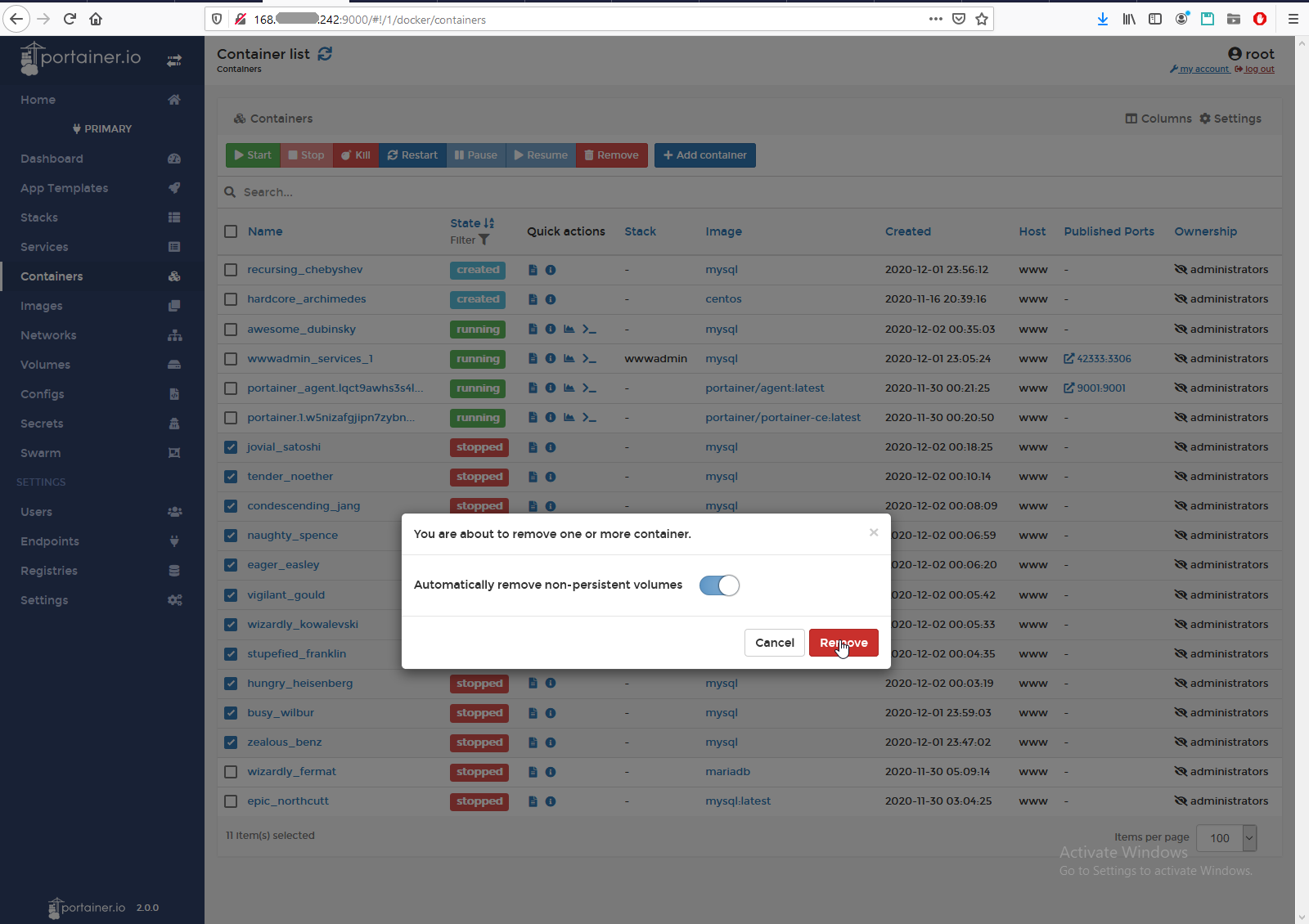Close the removal dialog with the X
This screenshot has width=1309, height=924.
coord(874,532)
